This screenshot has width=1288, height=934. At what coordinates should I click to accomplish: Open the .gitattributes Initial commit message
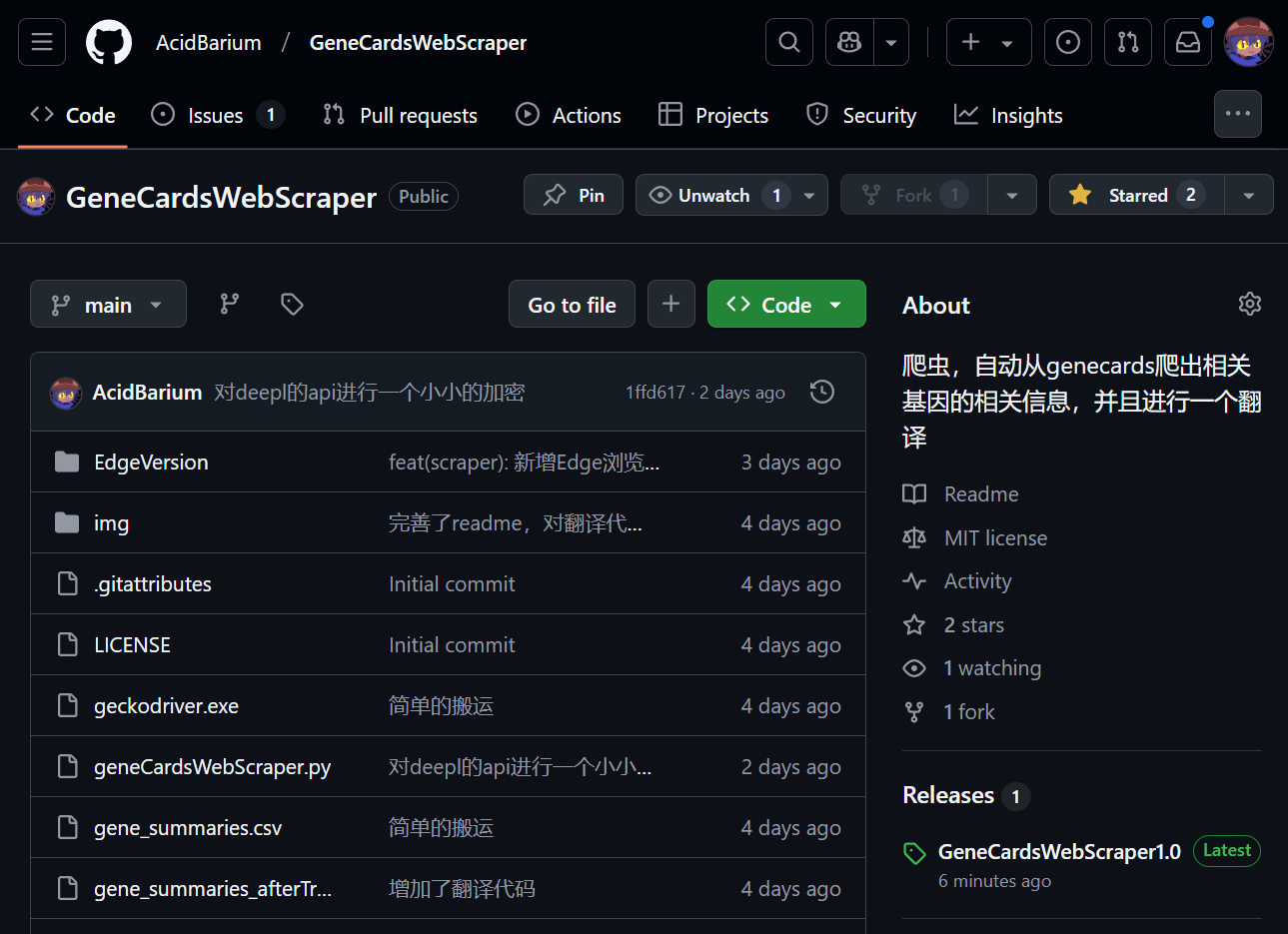[x=452, y=583]
